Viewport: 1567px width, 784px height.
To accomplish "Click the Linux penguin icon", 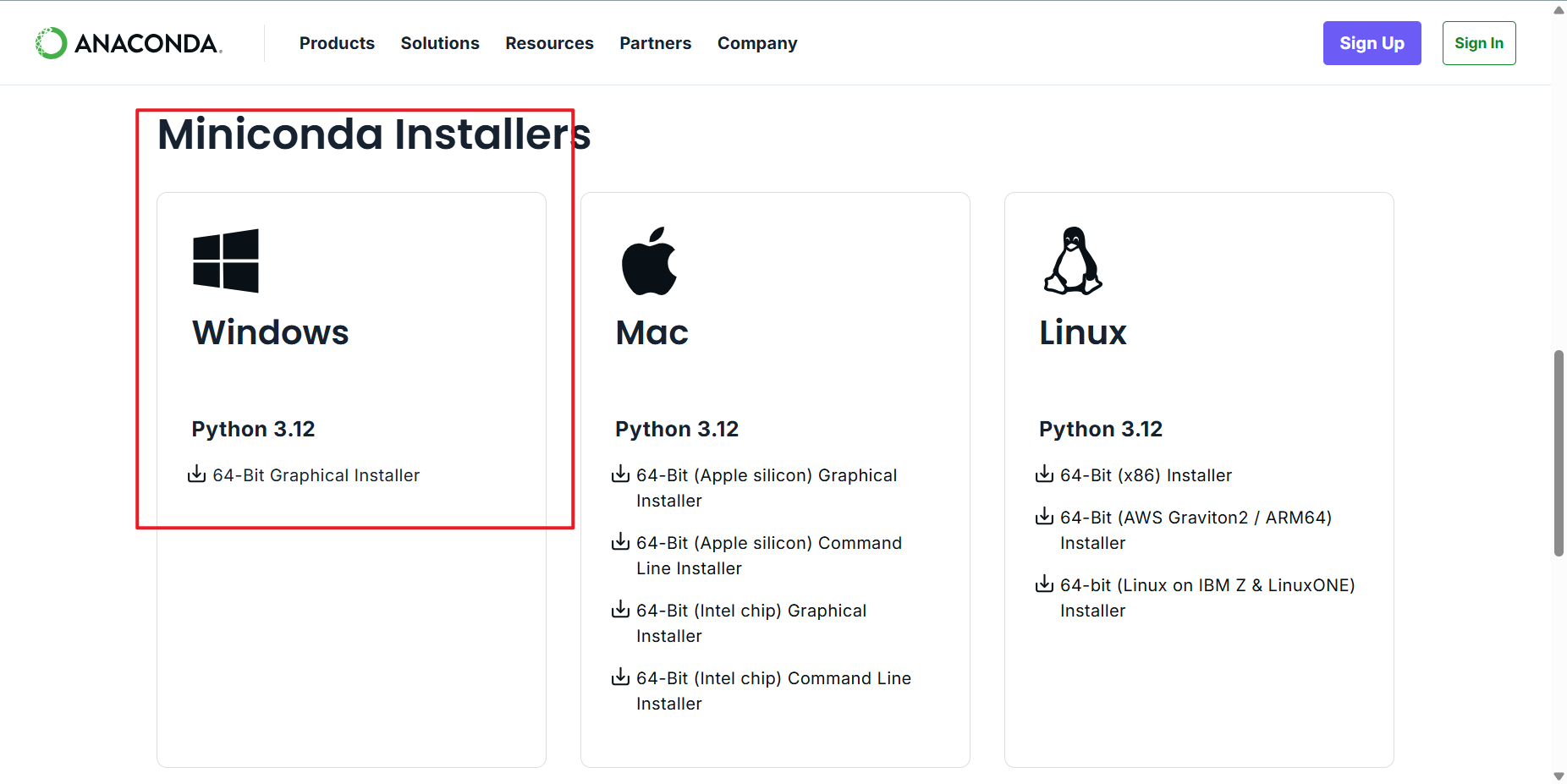I will click(x=1073, y=260).
